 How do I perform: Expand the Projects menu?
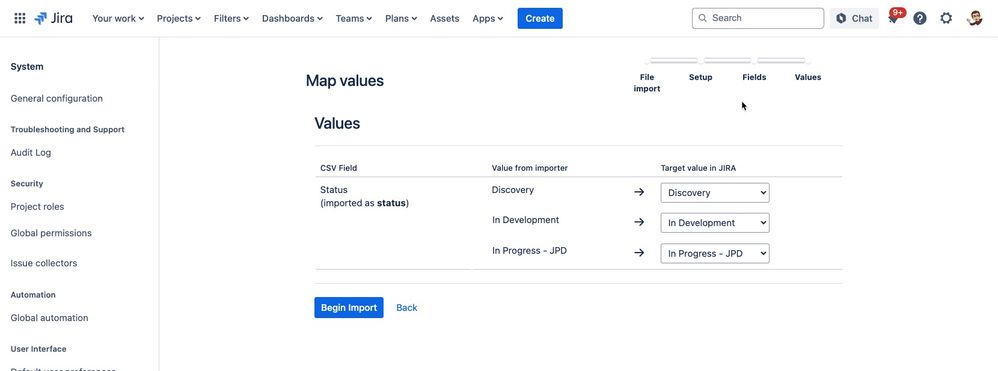point(179,18)
